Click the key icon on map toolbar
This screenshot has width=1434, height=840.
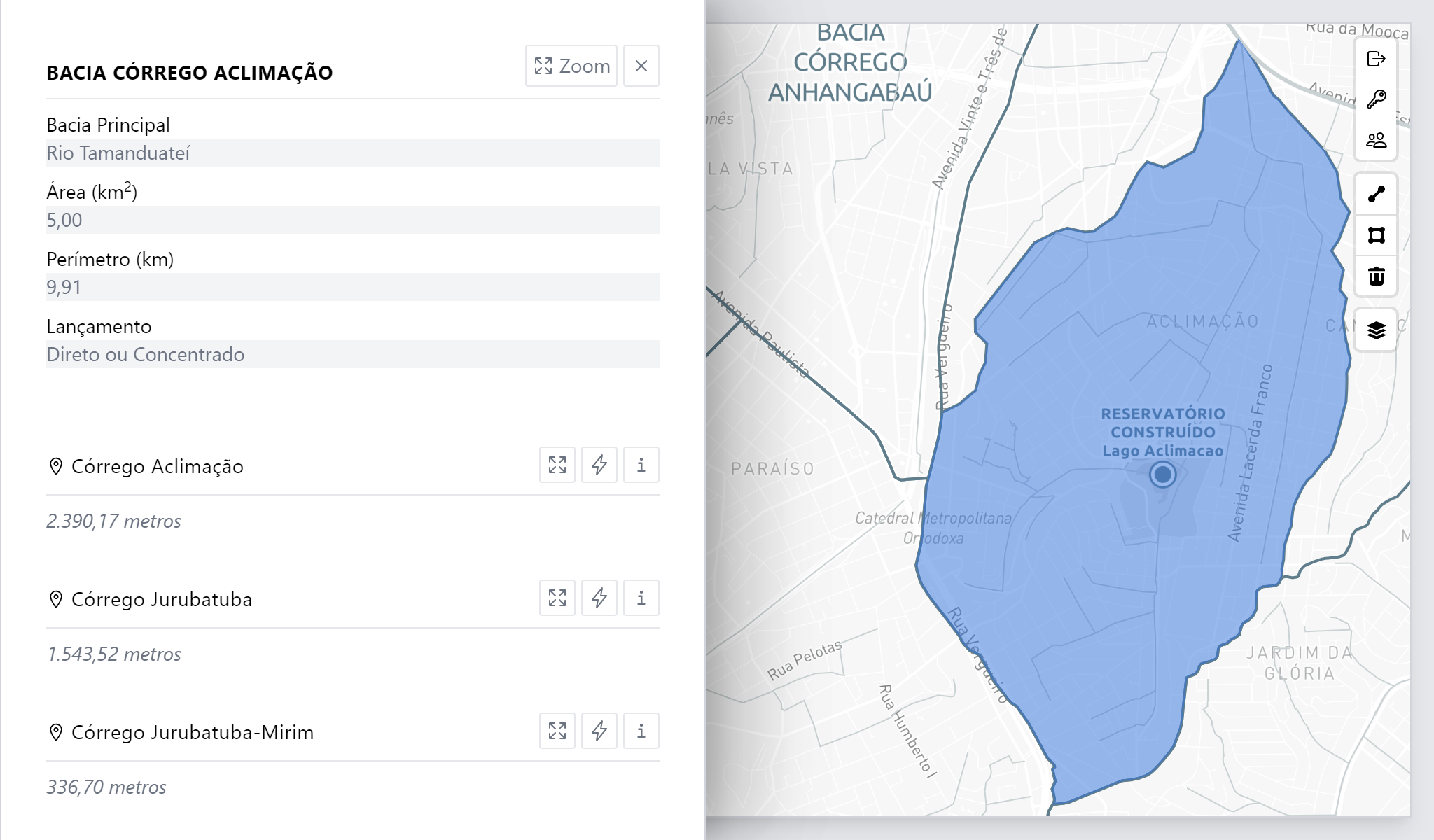(x=1377, y=99)
